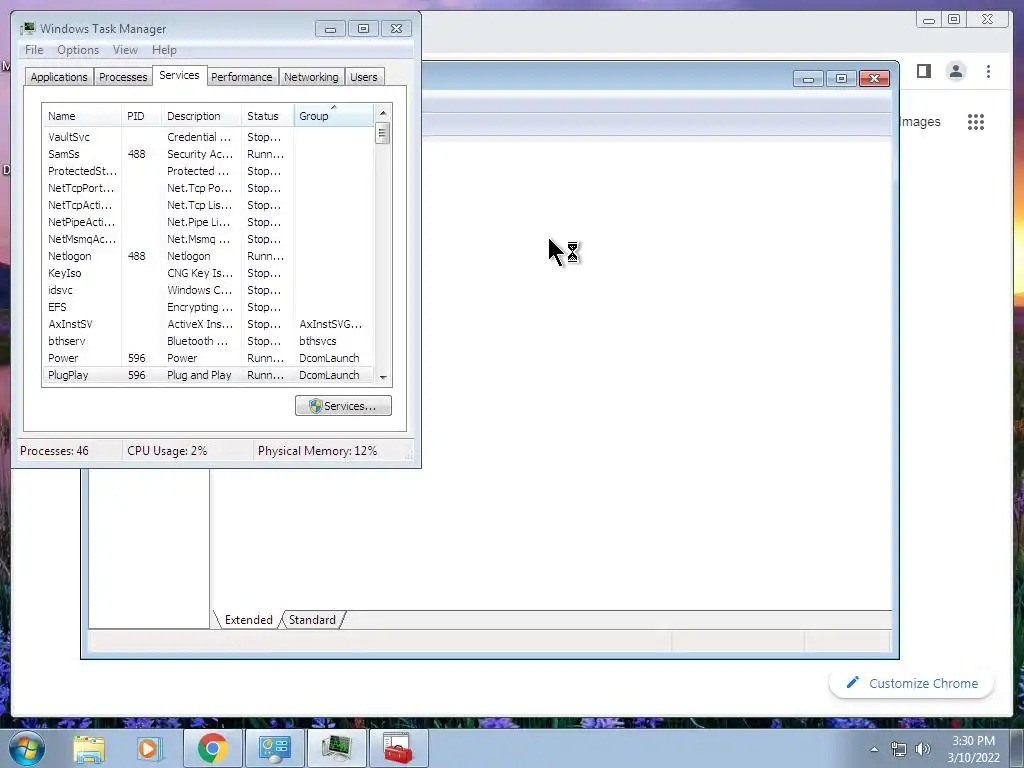Click the volume speaker tray icon
Screen dimensions: 1024x768
923,749
